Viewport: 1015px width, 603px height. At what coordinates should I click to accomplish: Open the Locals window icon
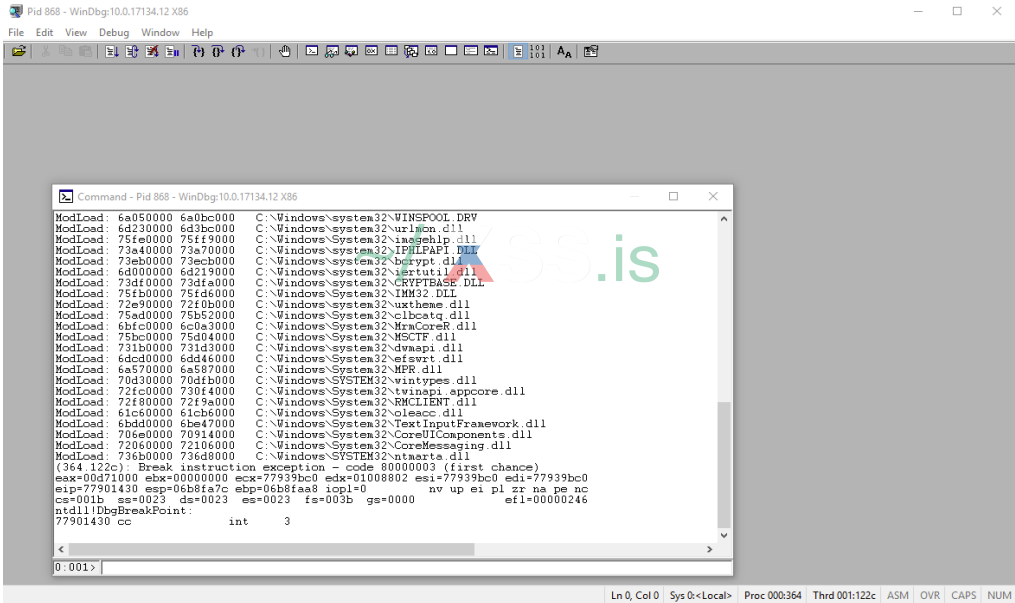pyautogui.click(x=351, y=51)
